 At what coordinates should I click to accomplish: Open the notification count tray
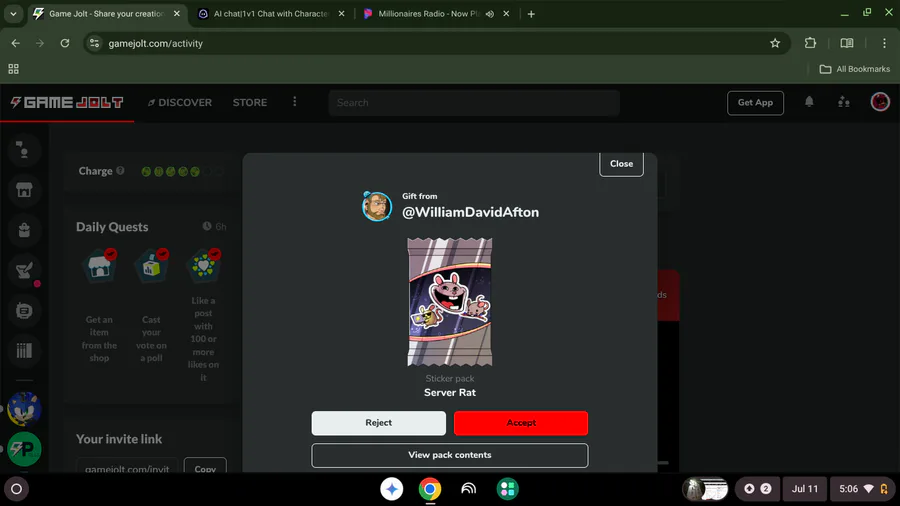coord(757,489)
